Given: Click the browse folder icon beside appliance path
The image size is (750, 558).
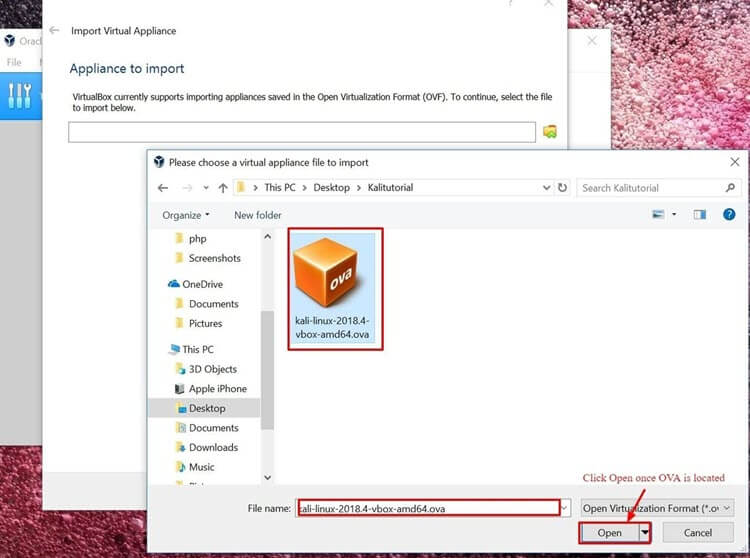Looking at the screenshot, I should click(549, 132).
